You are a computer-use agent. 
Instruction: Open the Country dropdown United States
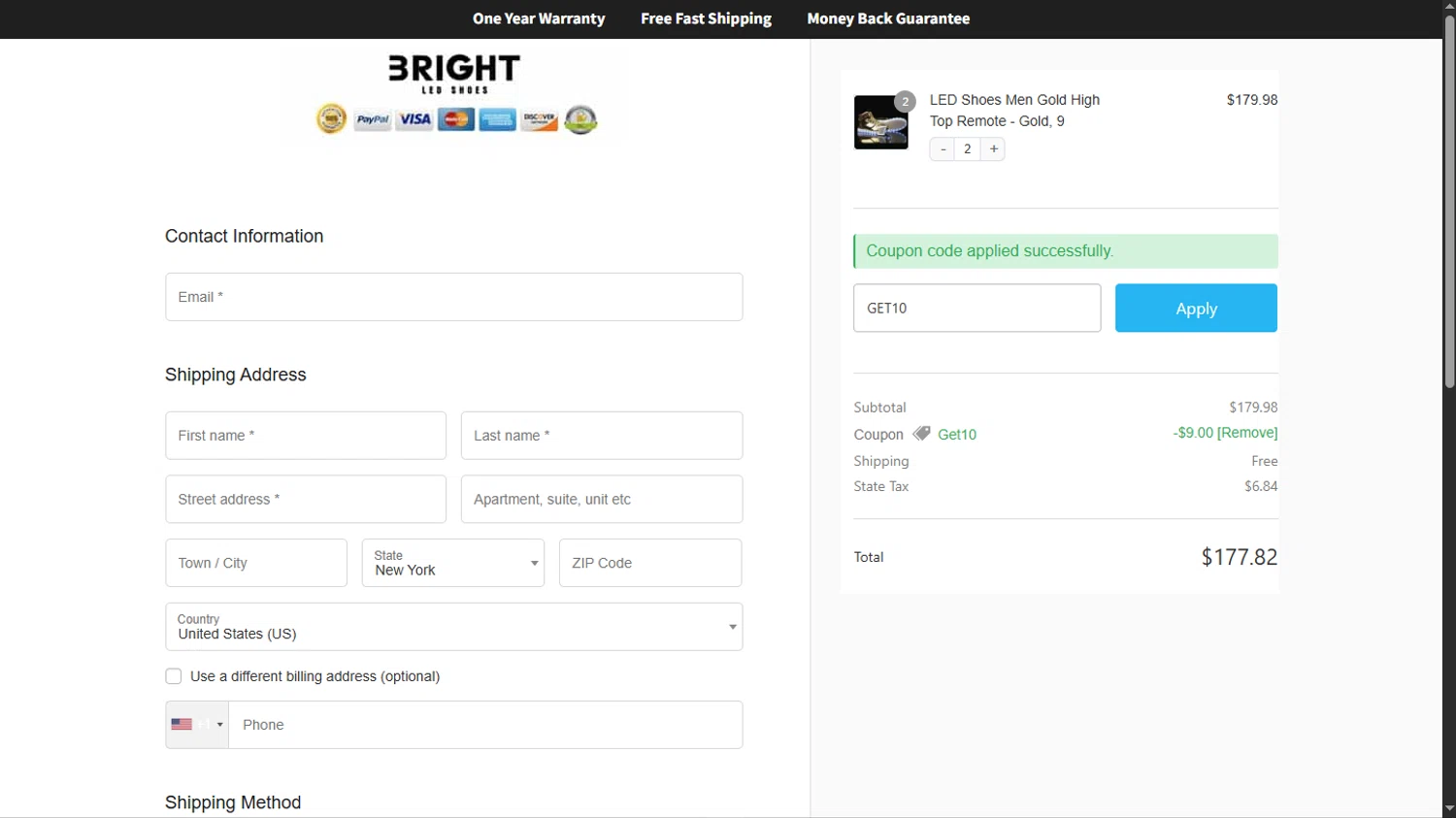[454, 627]
